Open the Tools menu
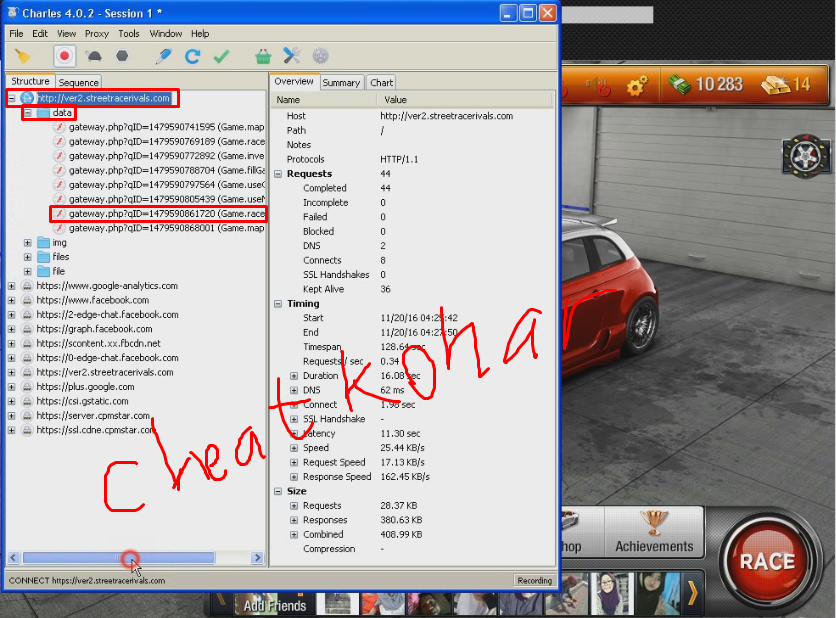836x618 pixels. point(128,34)
